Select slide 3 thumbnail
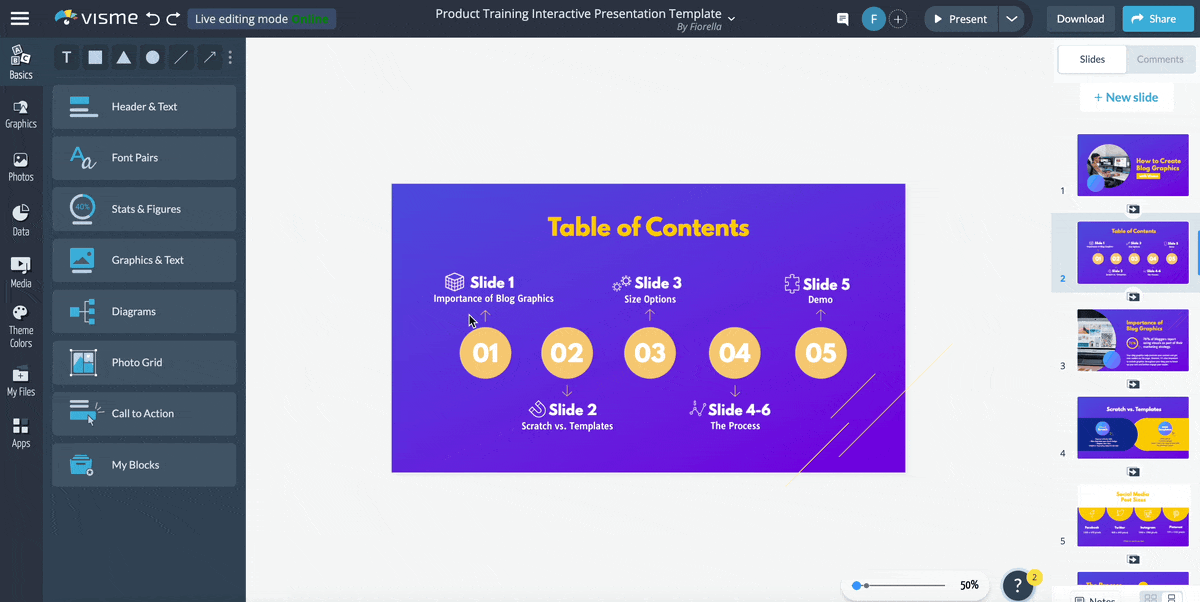The width and height of the screenshot is (1200, 602). pos(1132,340)
